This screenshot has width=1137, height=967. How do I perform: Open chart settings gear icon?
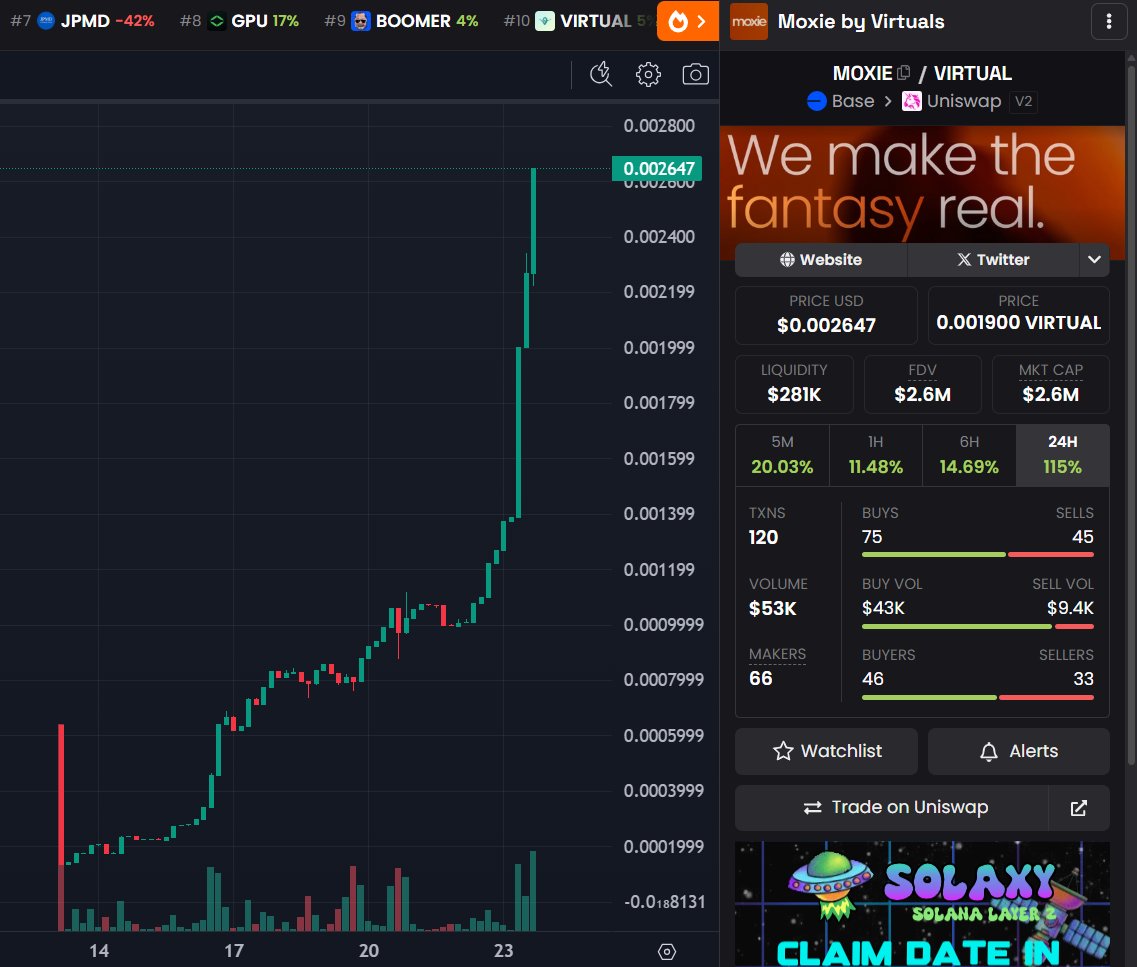tap(648, 74)
